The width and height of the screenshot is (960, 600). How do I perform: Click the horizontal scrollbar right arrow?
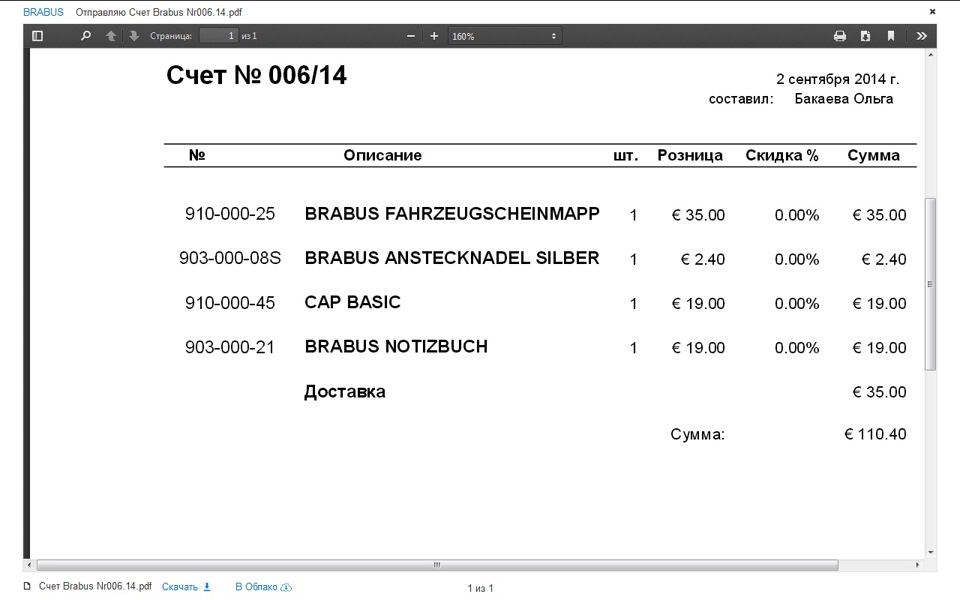coord(917,564)
